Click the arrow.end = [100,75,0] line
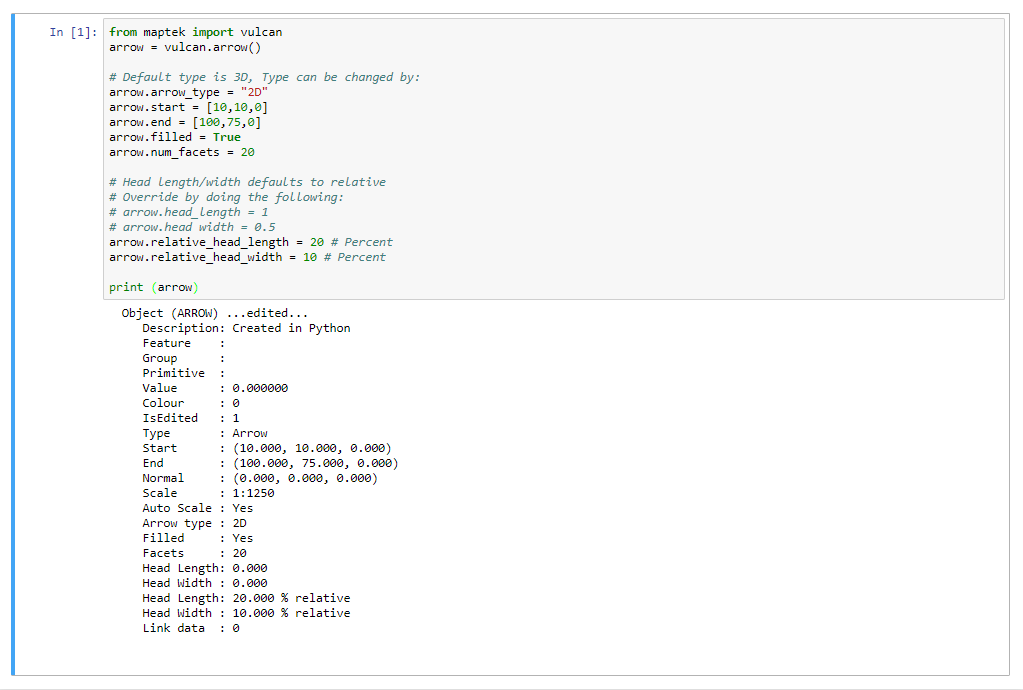Image resolution: width=1023 pixels, height=690 pixels. click(x=185, y=122)
